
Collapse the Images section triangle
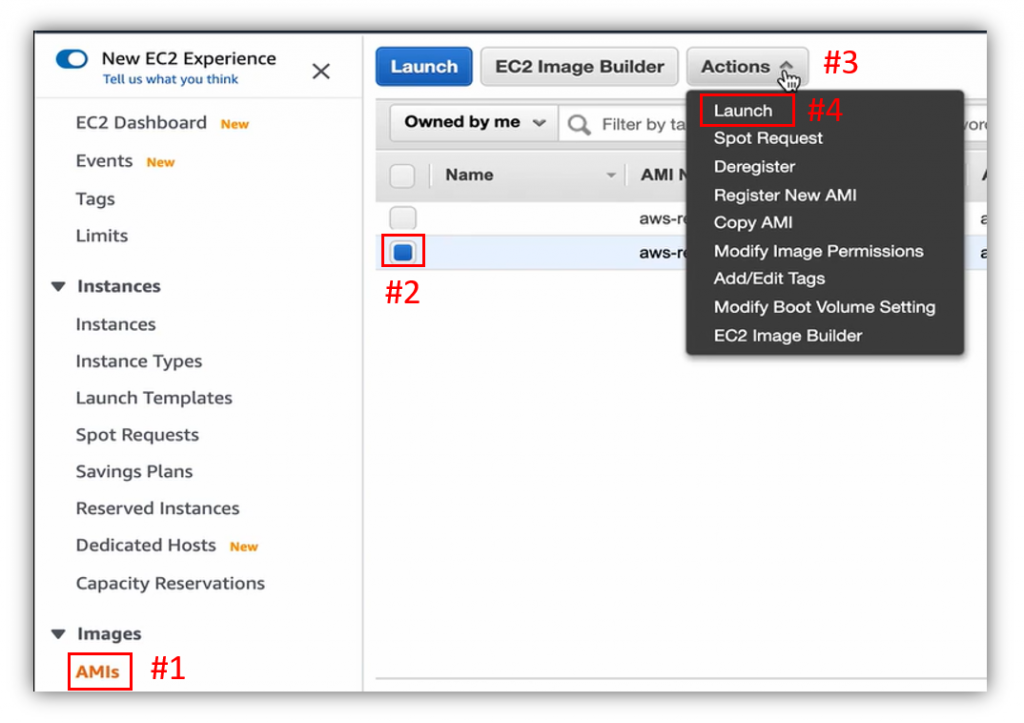[59, 634]
